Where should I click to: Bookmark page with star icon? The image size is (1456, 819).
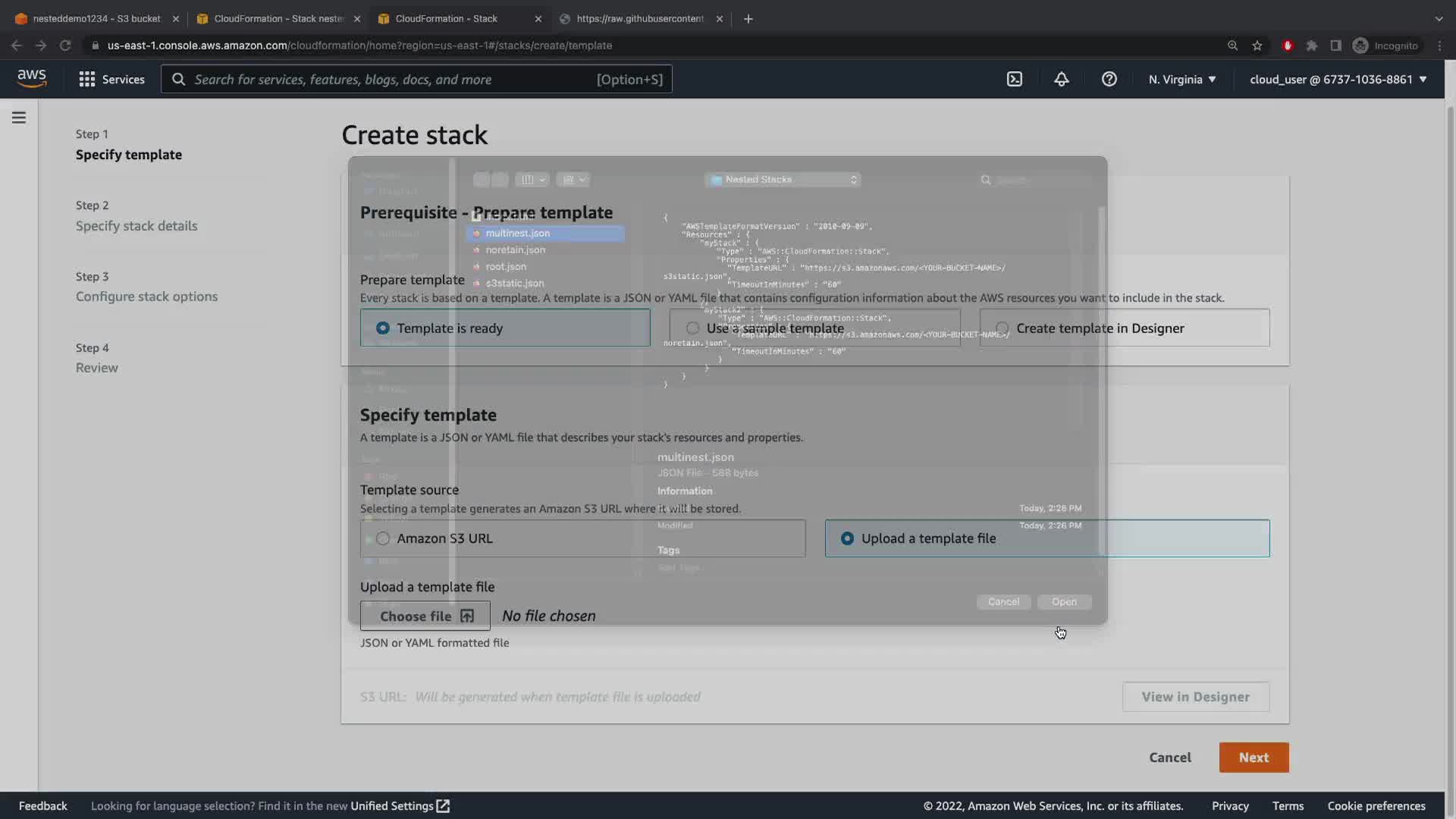pyautogui.click(x=1257, y=45)
